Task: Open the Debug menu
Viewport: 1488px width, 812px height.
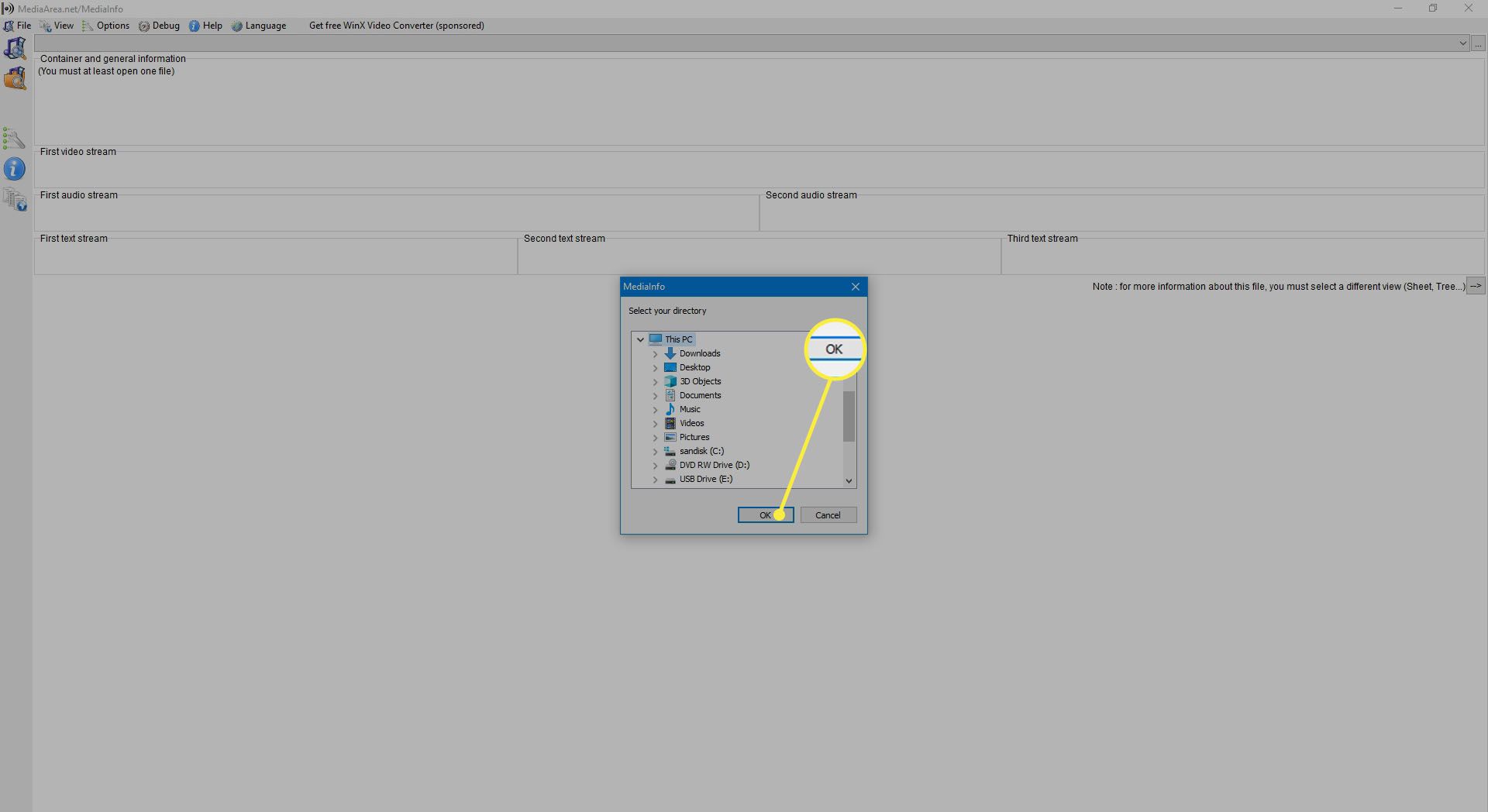Action: pyautogui.click(x=159, y=26)
